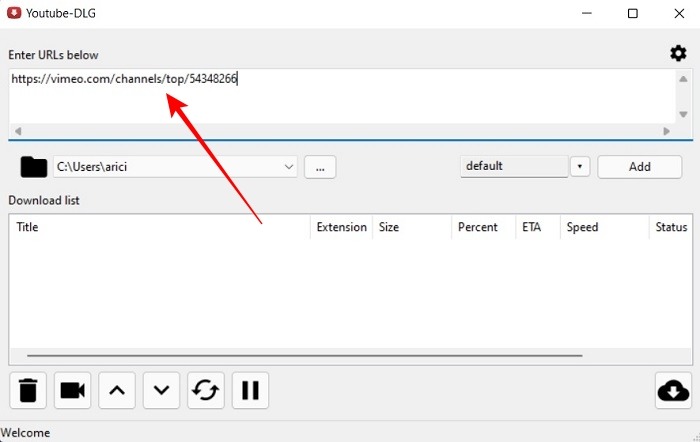The height and width of the screenshot is (442, 700).
Task: Click the browse '...' button
Action: coord(320,167)
